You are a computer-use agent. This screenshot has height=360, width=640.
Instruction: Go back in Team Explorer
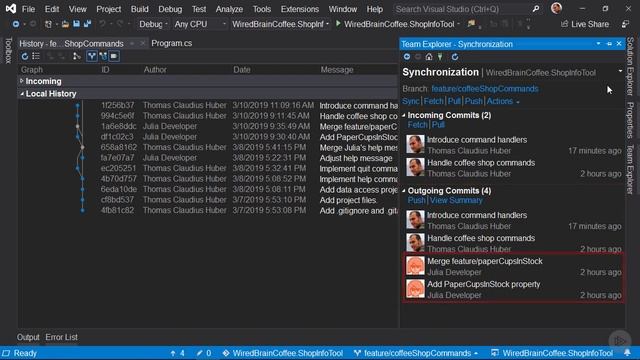point(407,57)
